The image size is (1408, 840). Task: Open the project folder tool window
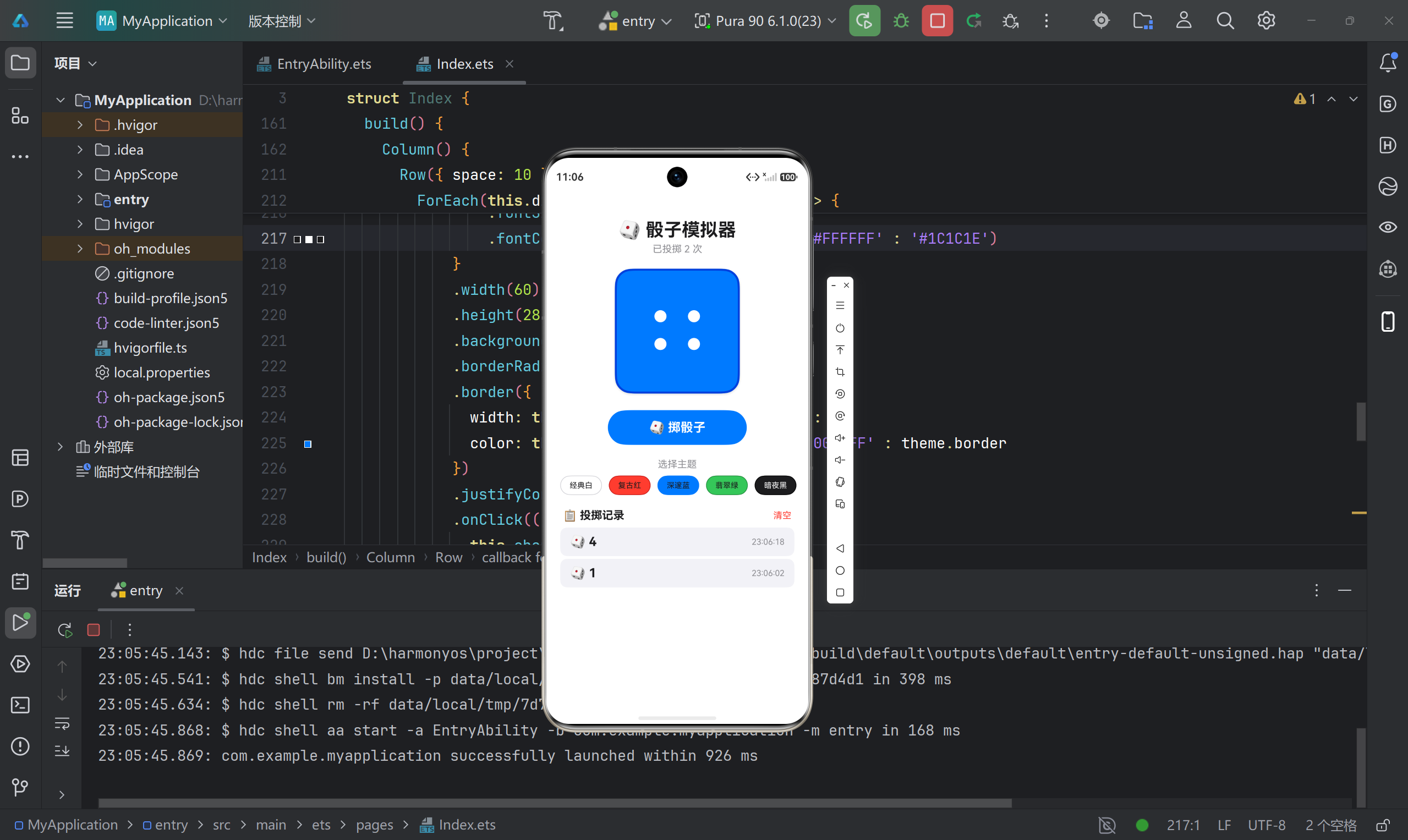(x=20, y=62)
